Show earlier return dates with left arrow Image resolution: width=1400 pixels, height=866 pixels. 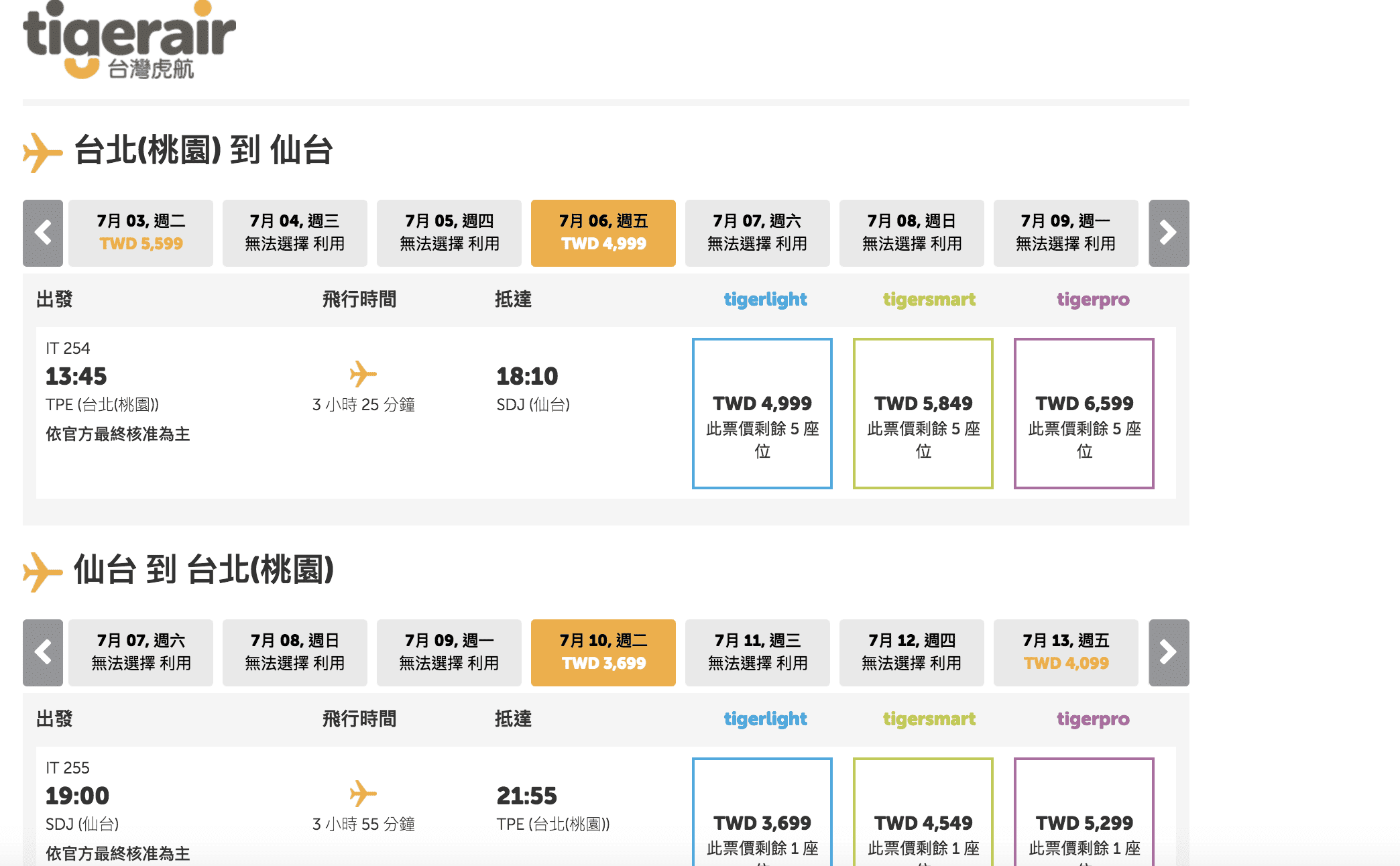[43, 653]
